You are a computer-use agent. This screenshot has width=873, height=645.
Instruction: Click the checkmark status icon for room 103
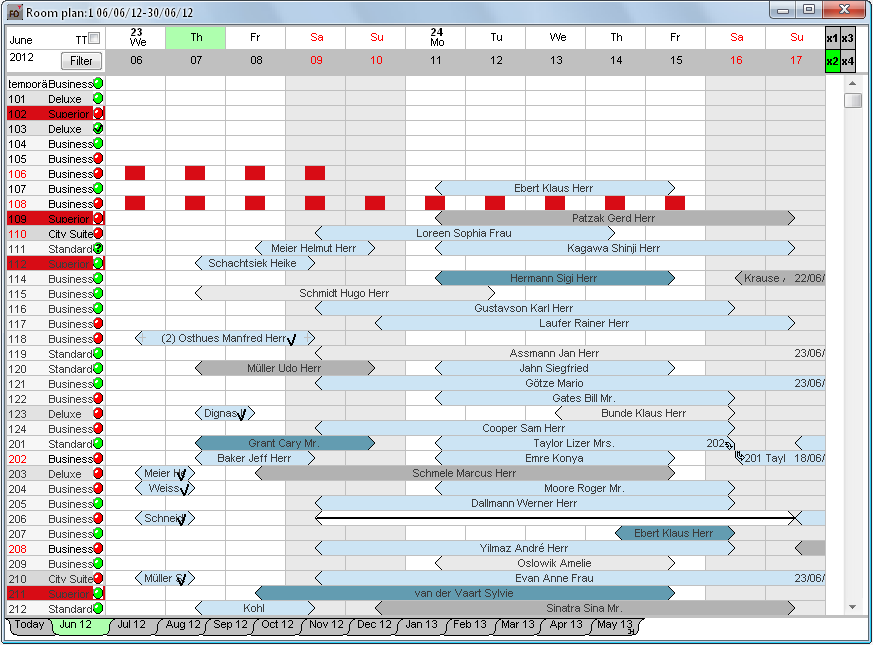(98, 129)
